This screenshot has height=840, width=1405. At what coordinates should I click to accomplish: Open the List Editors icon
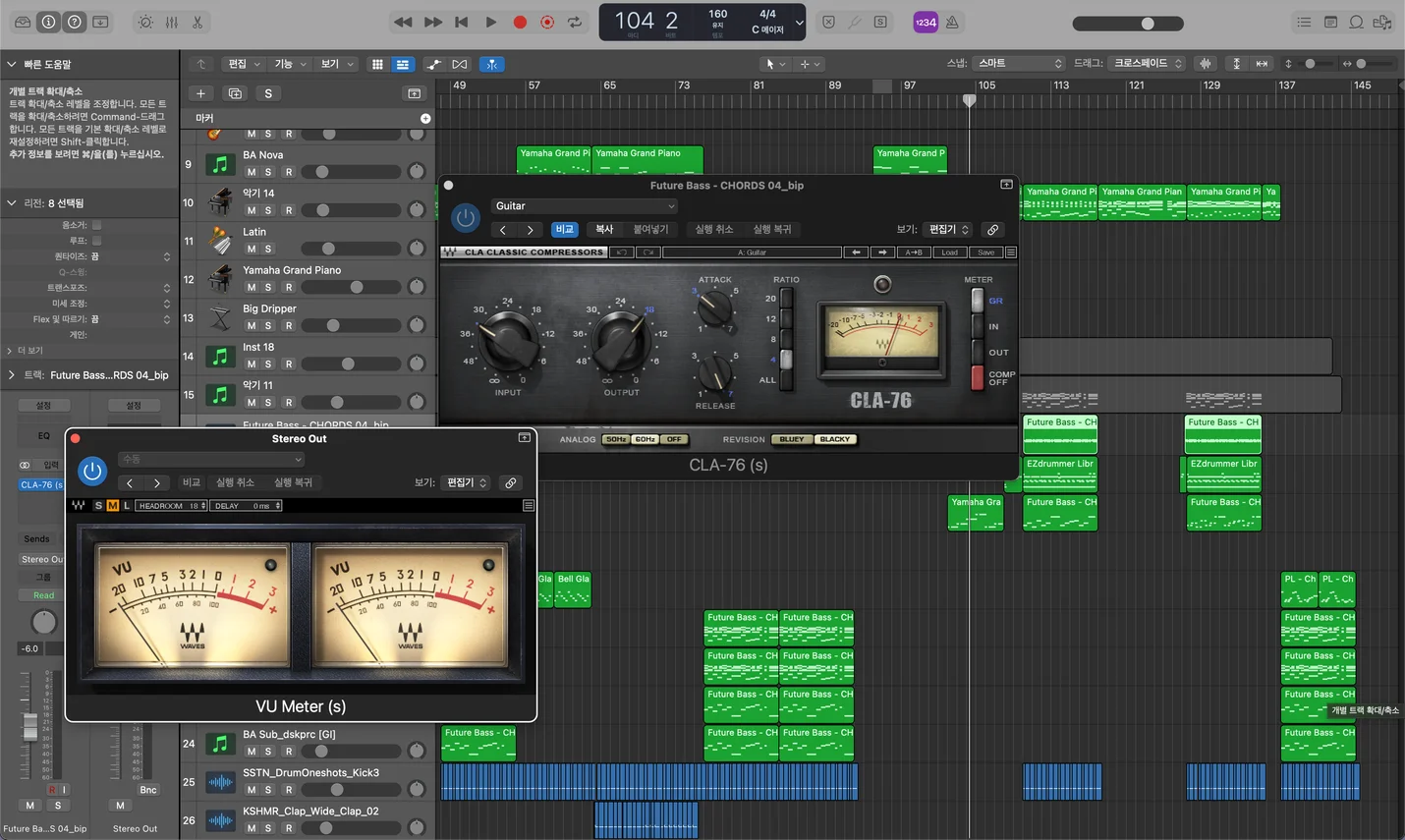1304,22
